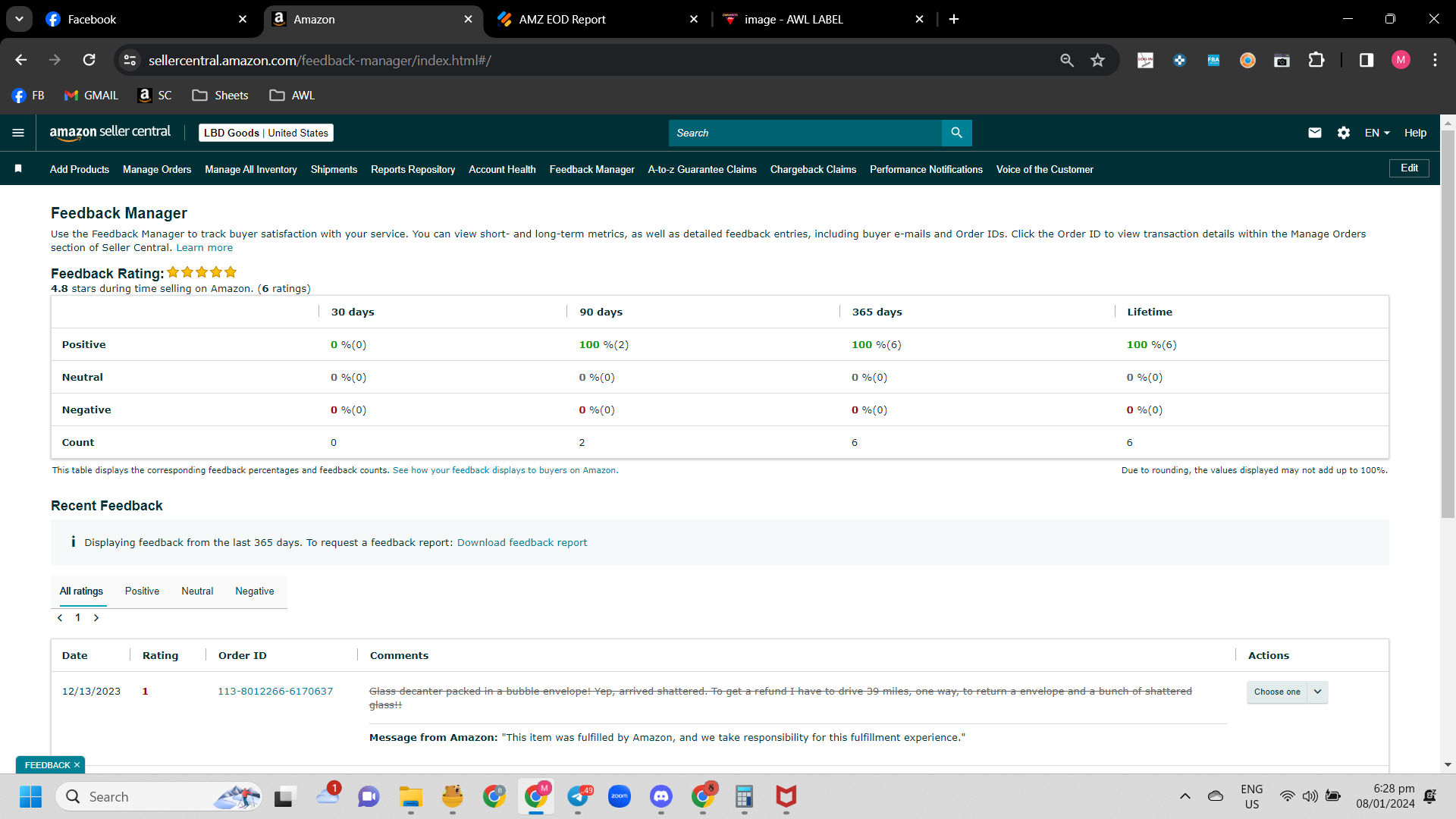The image size is (1456, 819).
Task: Open Performance Notifications
Action: 926,169
